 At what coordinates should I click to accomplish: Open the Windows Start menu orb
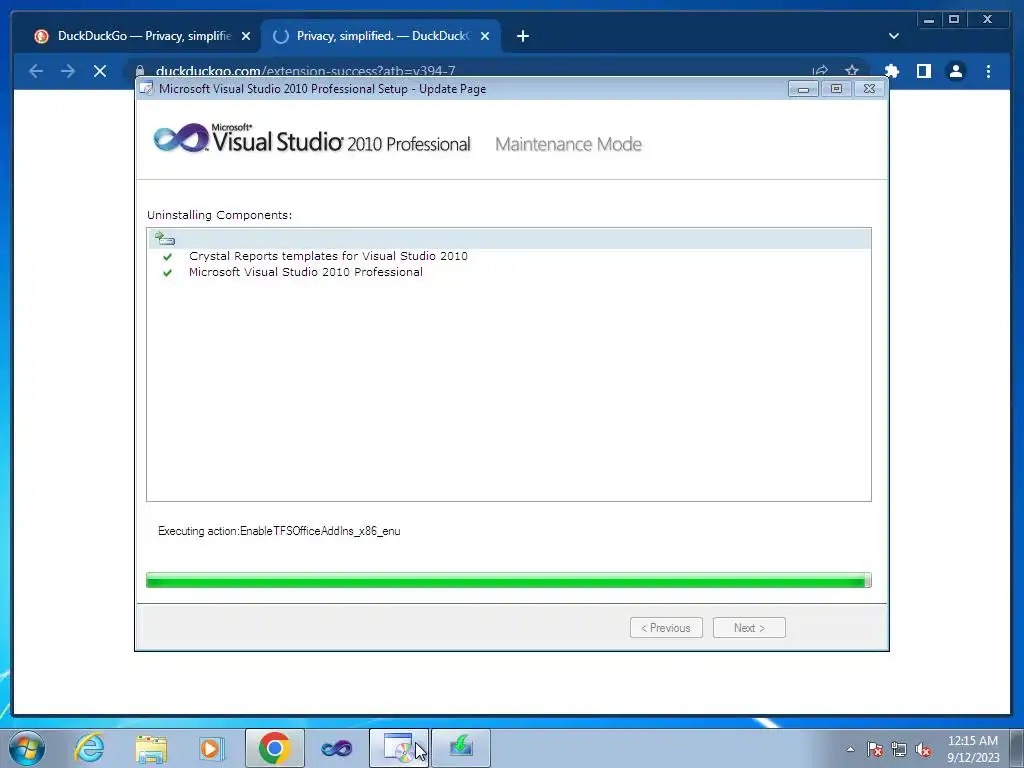point(27,748)
